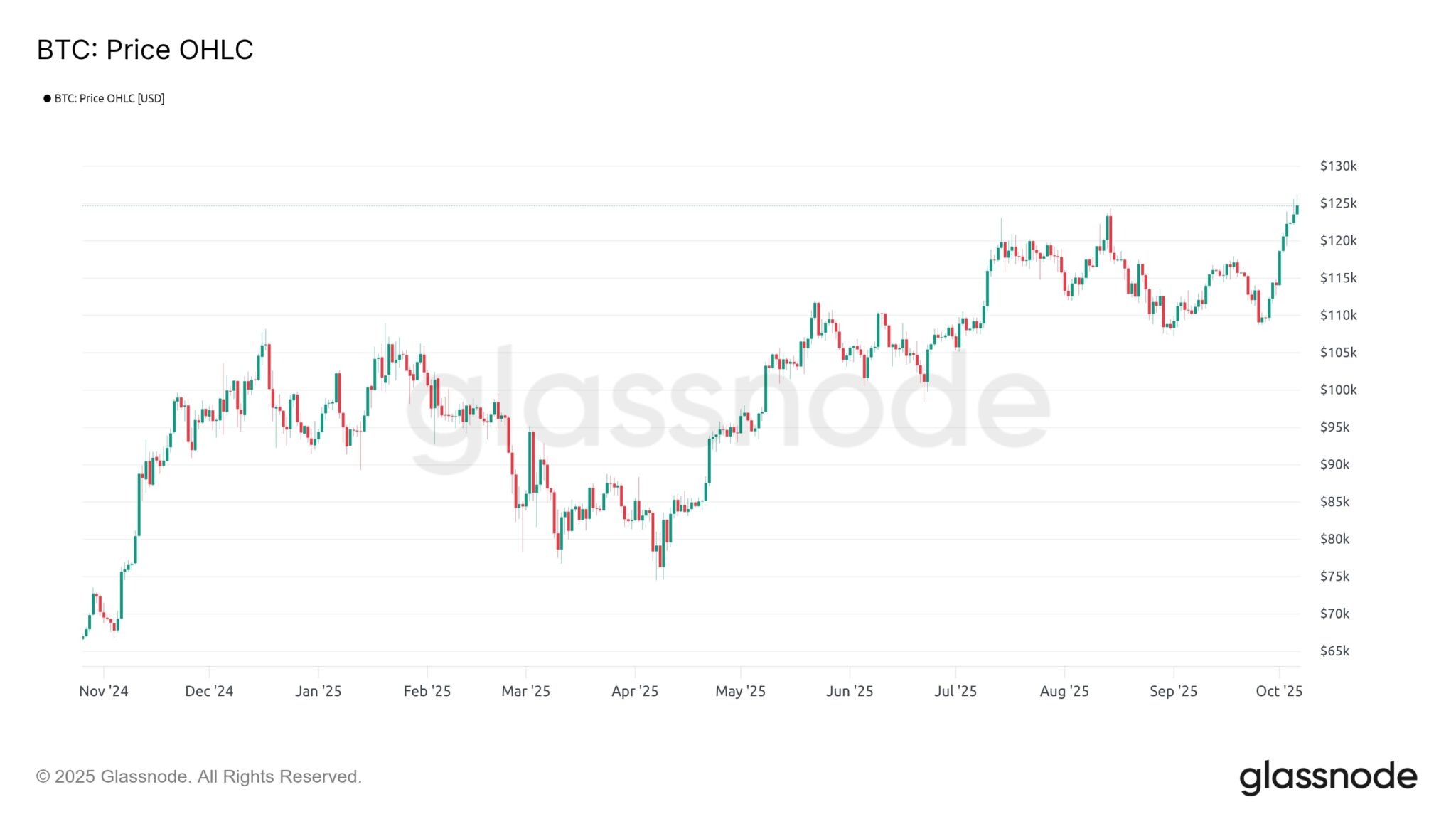Screen dimensions: 1456x819
Task: Click the latest candlestick near Oct '25 high
Action: (1297, 208)
